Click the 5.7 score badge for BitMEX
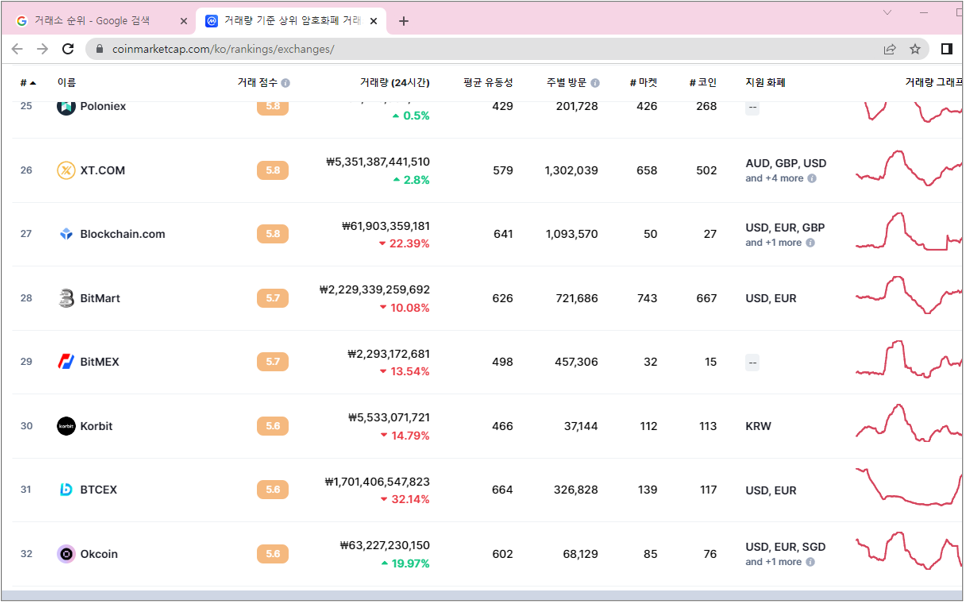 272,362
